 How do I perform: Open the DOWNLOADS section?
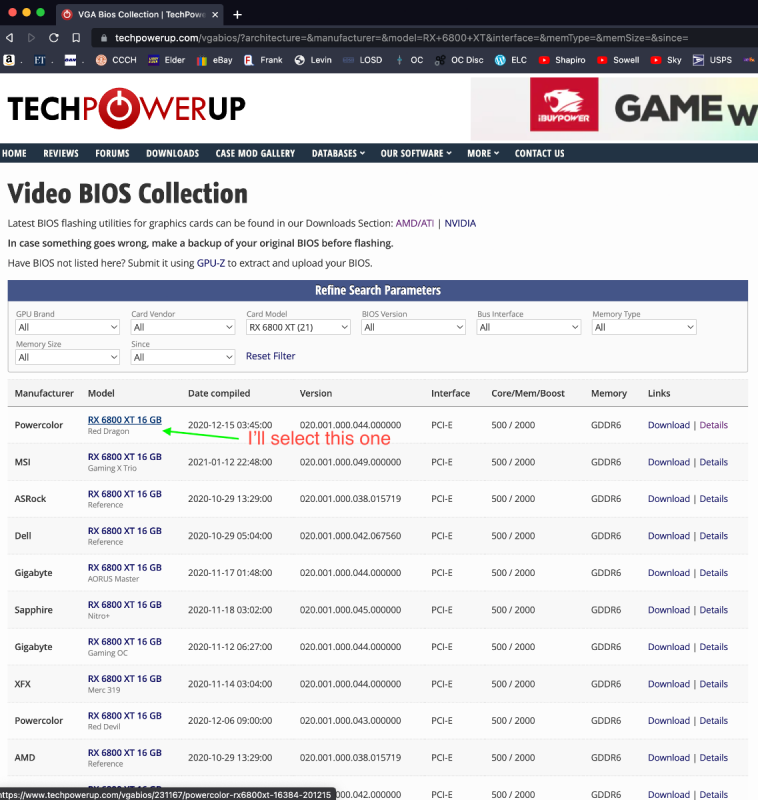coord(172,153)
